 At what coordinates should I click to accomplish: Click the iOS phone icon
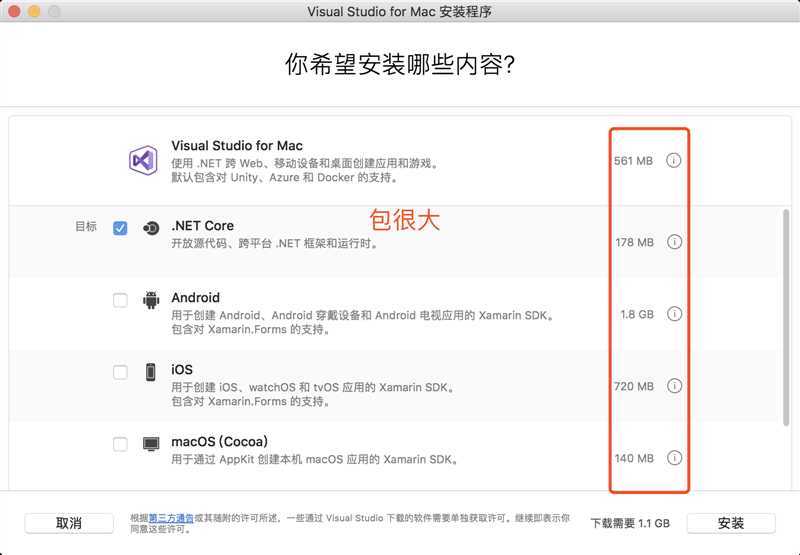pos(151,372)
